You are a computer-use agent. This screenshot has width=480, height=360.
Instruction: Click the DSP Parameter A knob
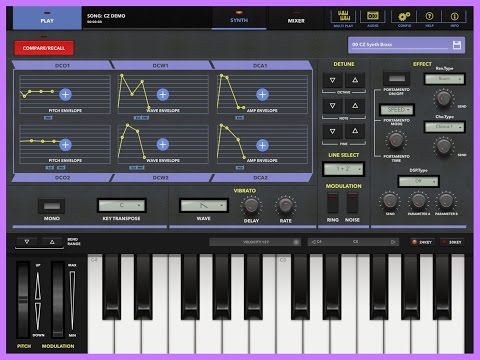[x=418, y=201]
